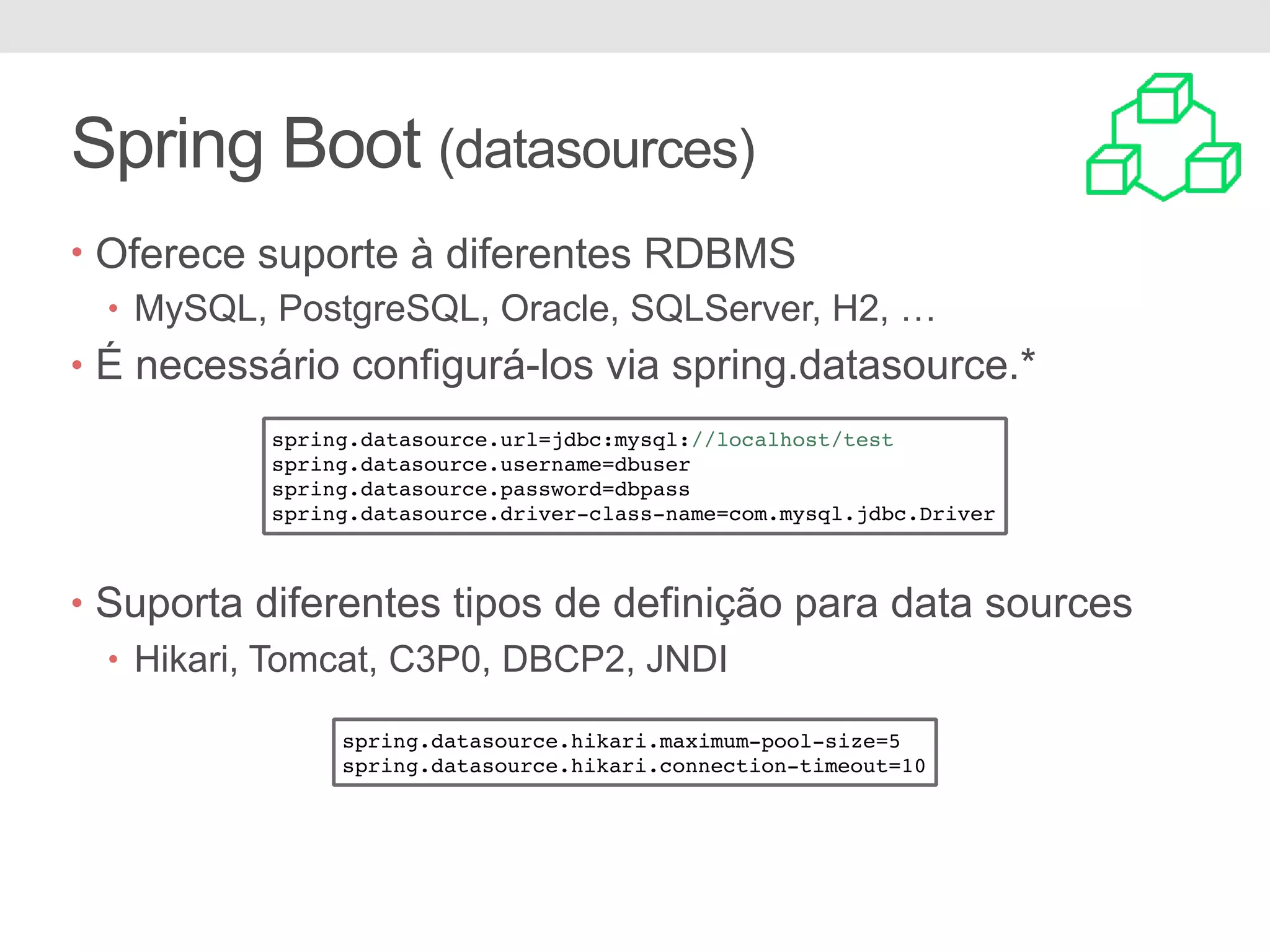Select the line "spring.datasource.password=dbpass"
The height and width of the screenshot is (952, 1270).
(x=481, y=490)
